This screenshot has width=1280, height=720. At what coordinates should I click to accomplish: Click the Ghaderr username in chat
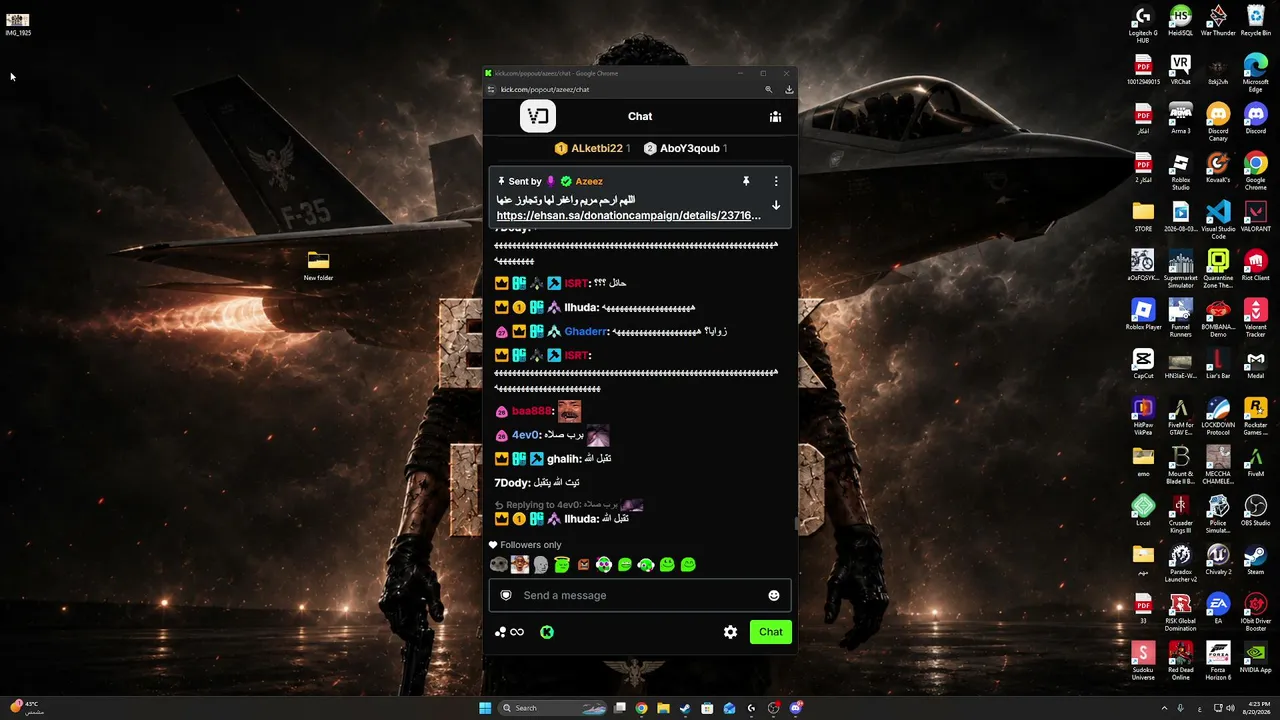[x=585, y=331]
